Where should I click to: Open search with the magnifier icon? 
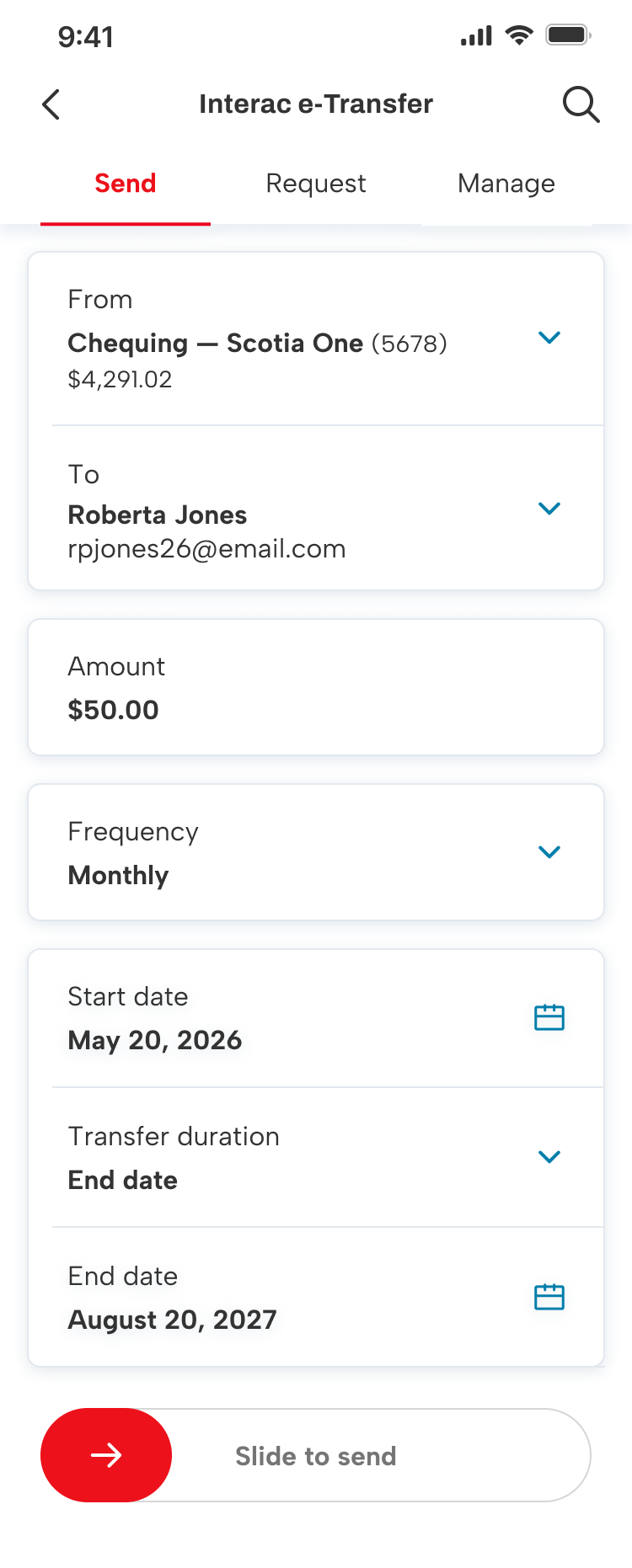point(581,104)
